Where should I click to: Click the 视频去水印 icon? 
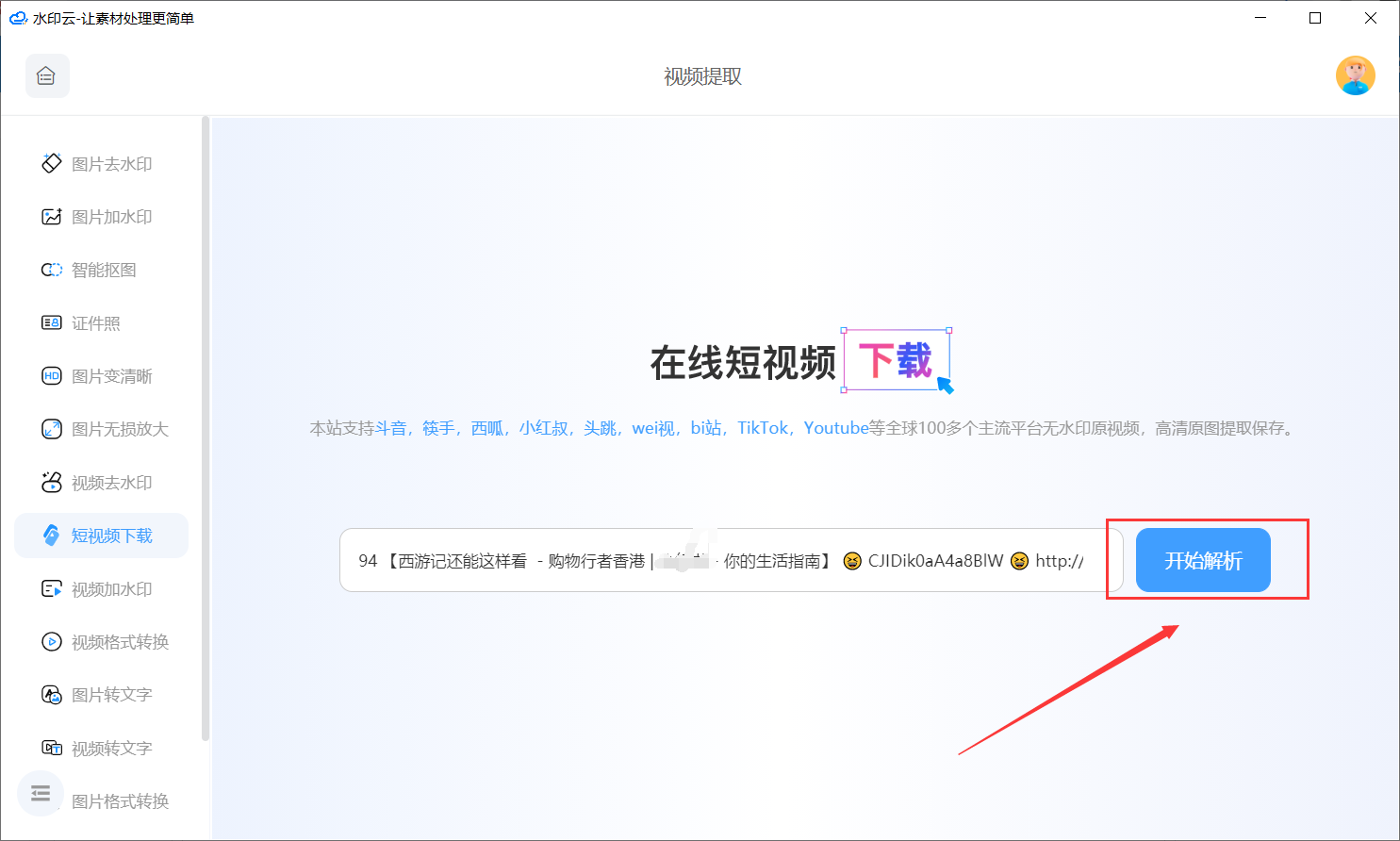pyautogui.click(x=52, y=482)
